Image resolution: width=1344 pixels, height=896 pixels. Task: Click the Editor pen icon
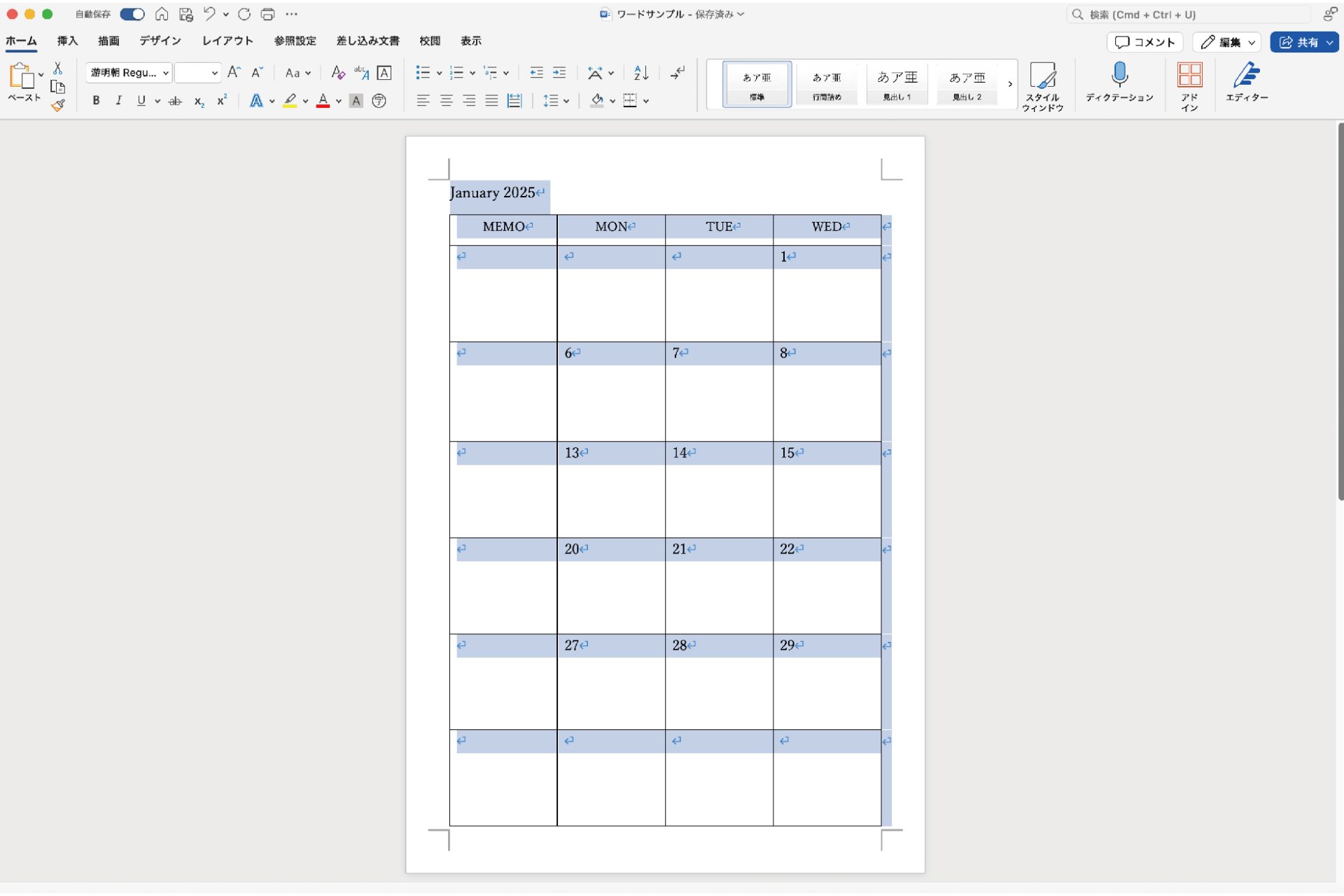coord(1246,76)
